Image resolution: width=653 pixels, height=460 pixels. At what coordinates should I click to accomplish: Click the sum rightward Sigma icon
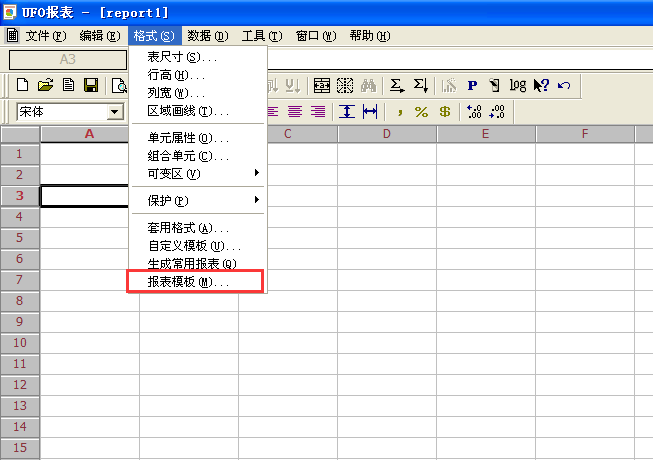pos(396,85)
